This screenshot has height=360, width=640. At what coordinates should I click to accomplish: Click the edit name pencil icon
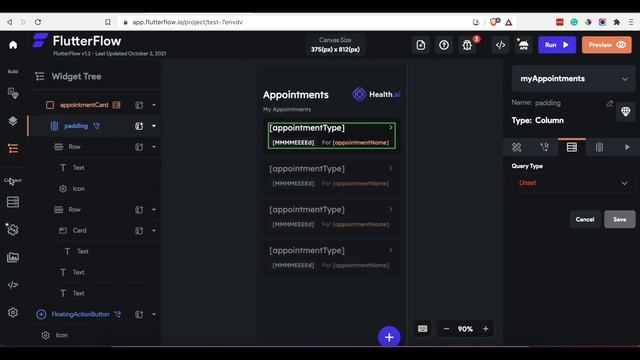[609, 103]
